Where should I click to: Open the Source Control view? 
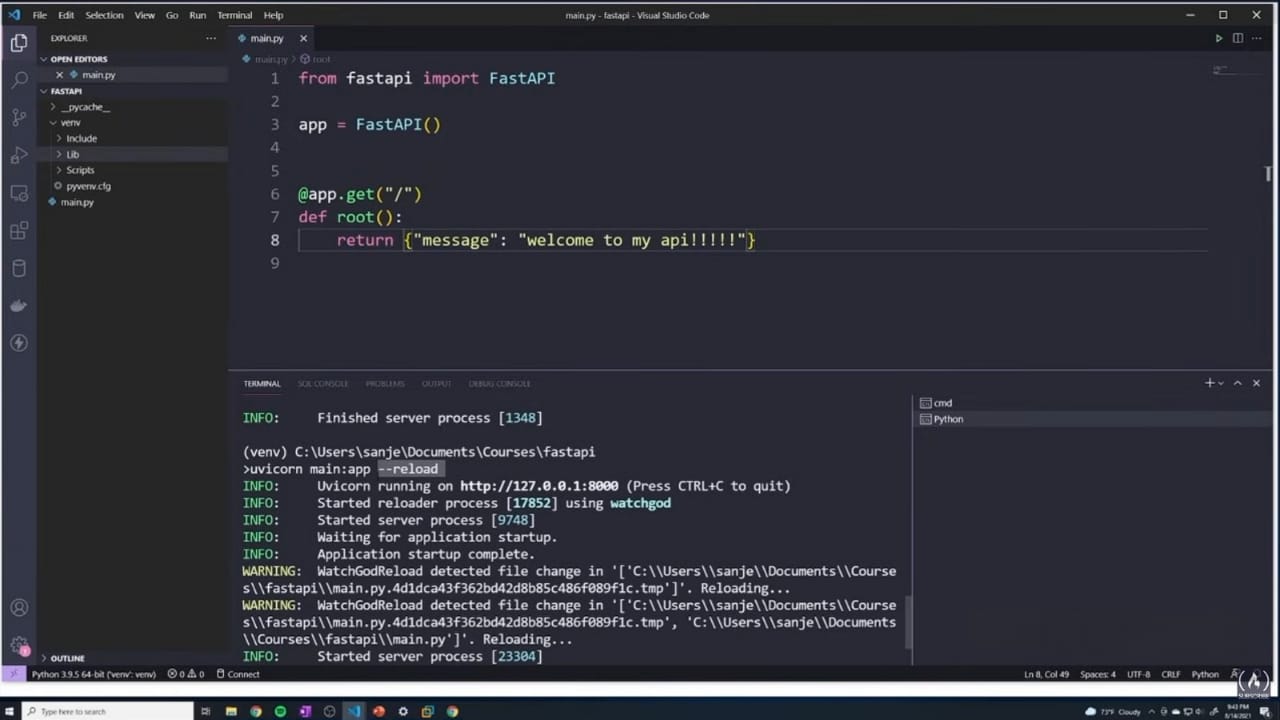coord(19,117)
